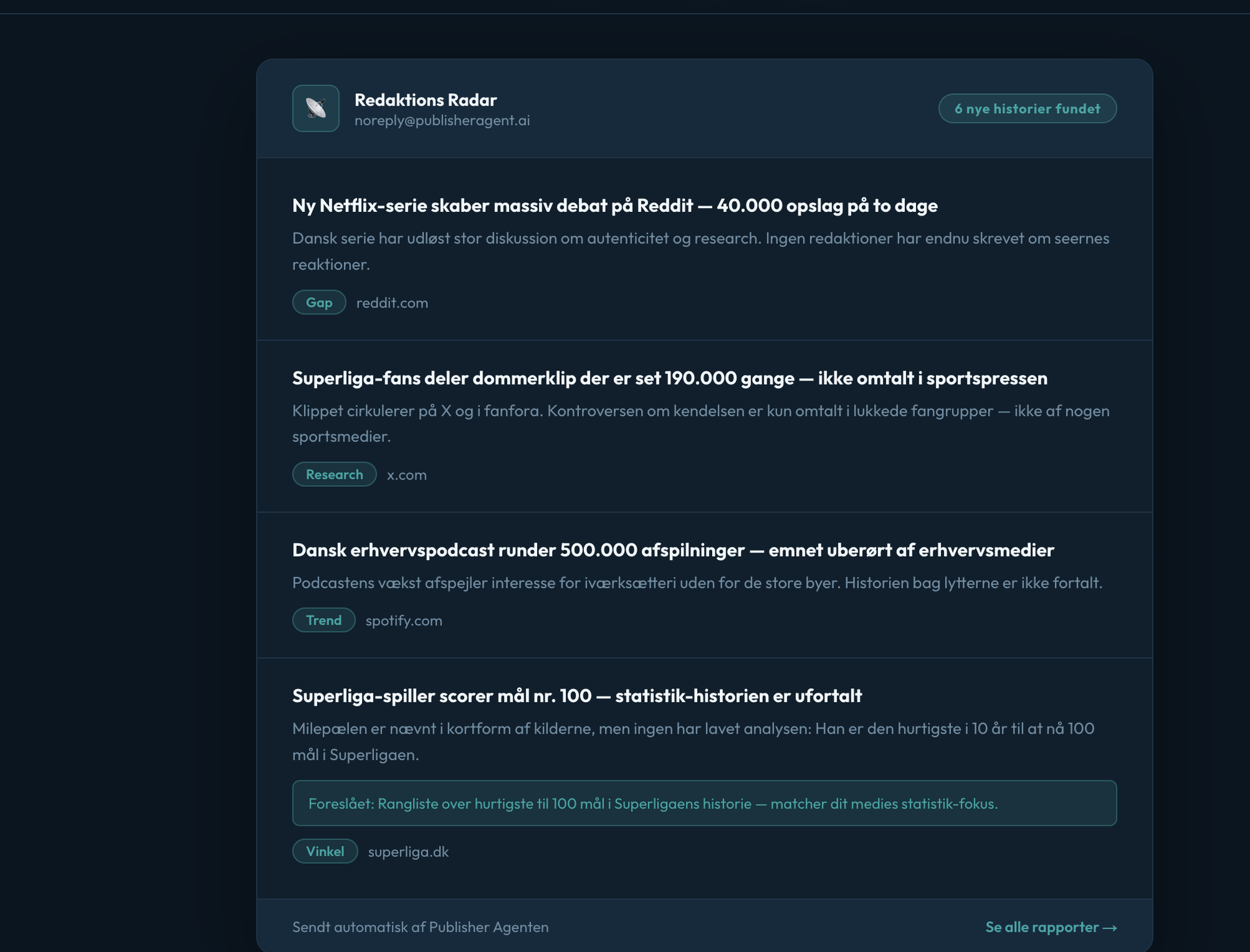Open the superliga.dk source link
The height and width of the screenshot is (952, 1250).
point(408,851)
